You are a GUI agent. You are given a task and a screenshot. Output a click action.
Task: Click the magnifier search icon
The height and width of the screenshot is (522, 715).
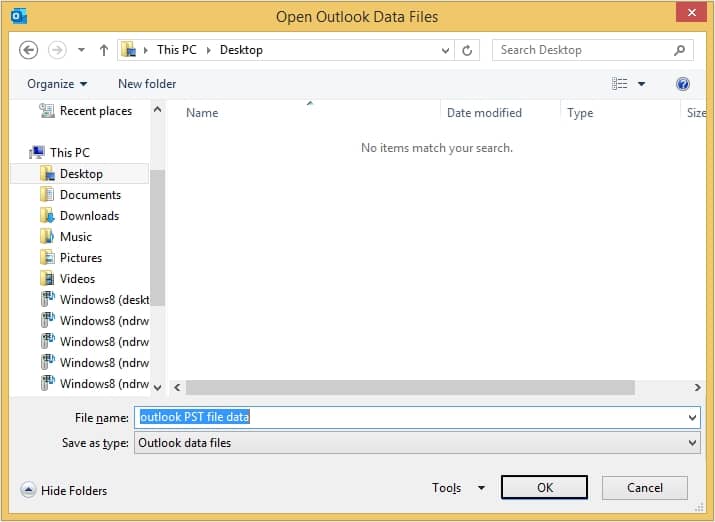[679, 50]
